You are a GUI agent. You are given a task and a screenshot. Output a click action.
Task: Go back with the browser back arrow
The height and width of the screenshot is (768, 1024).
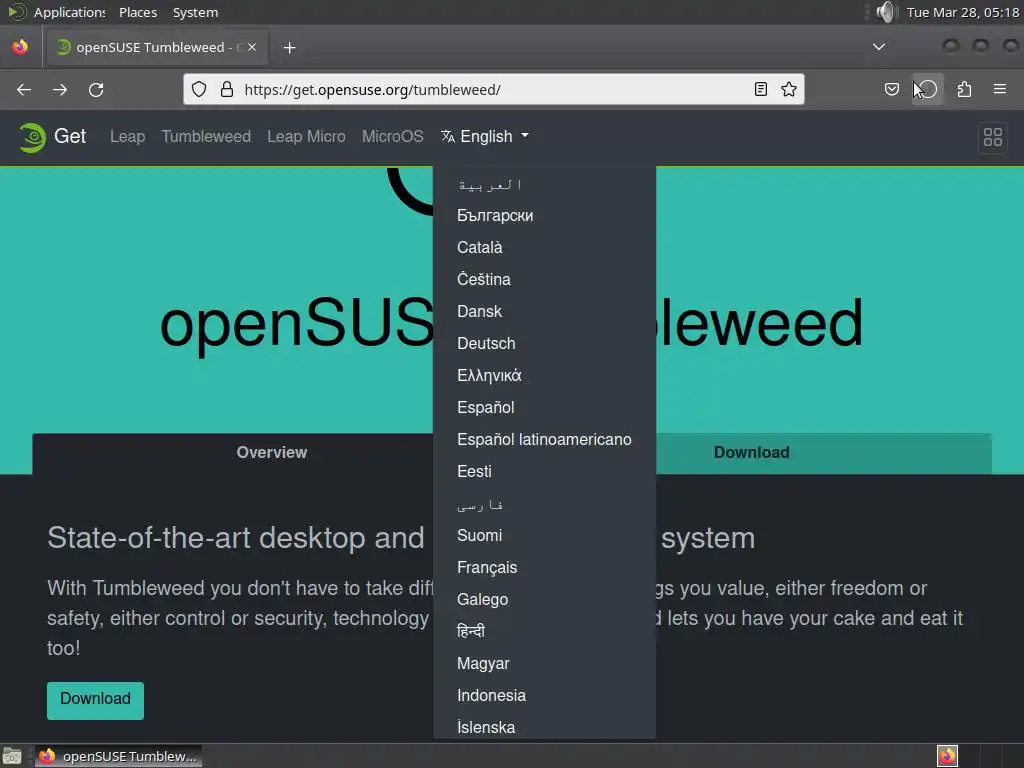24,89
